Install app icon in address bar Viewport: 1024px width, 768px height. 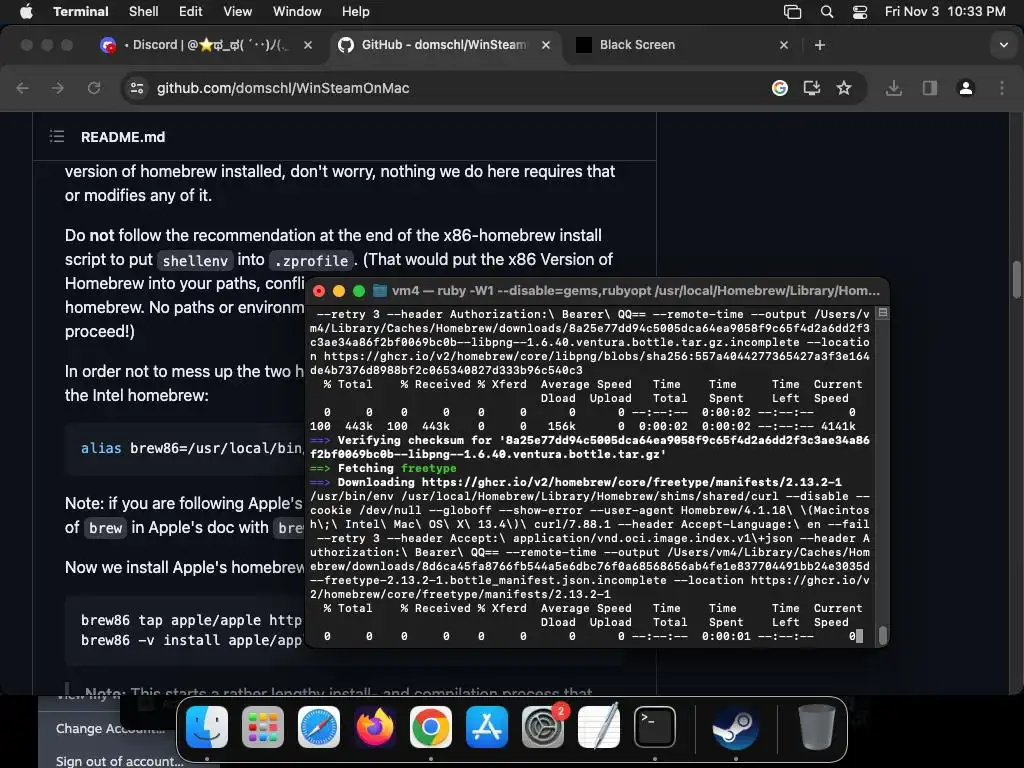[812, 88]
